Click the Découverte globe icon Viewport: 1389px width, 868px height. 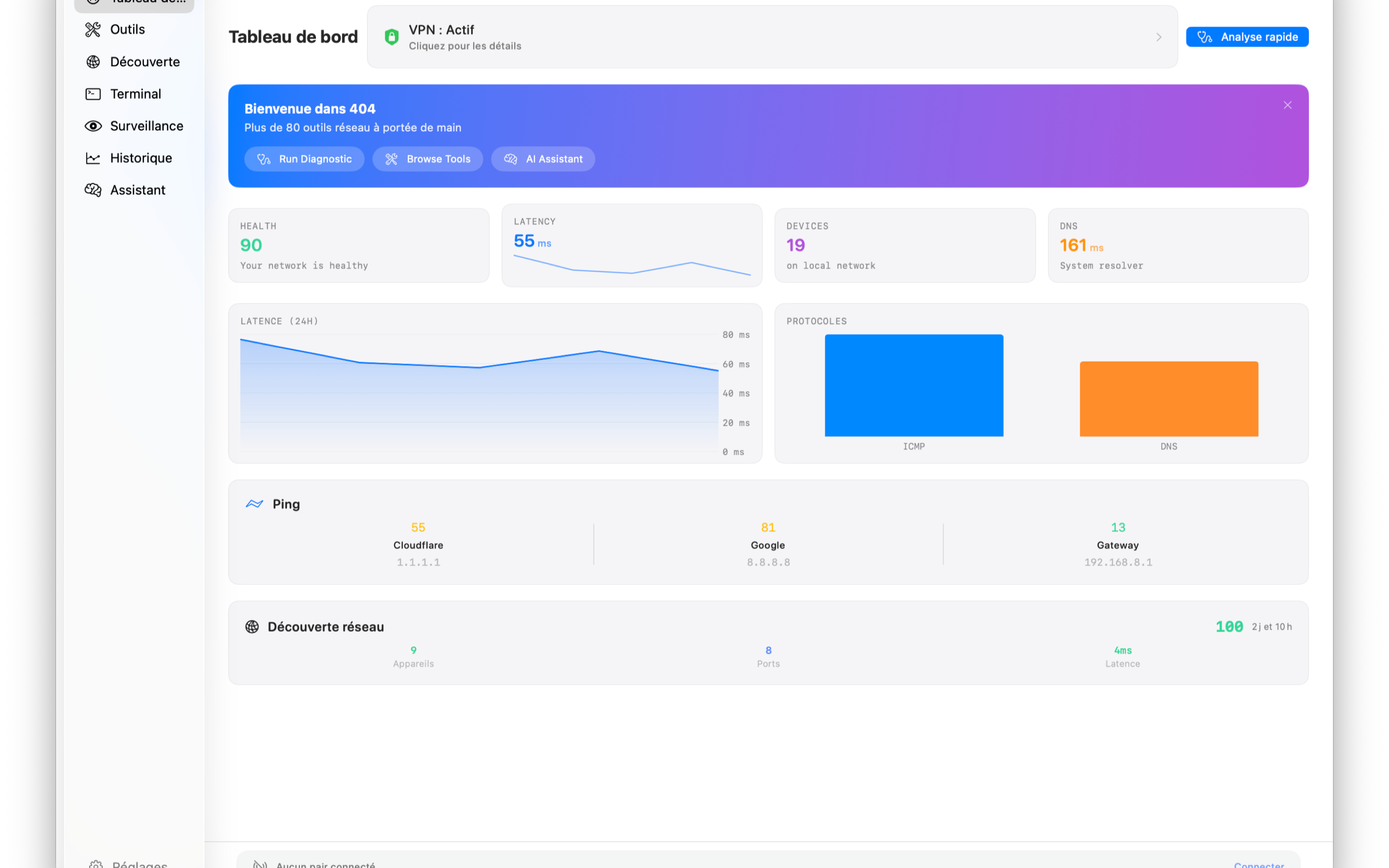(93, 61)
